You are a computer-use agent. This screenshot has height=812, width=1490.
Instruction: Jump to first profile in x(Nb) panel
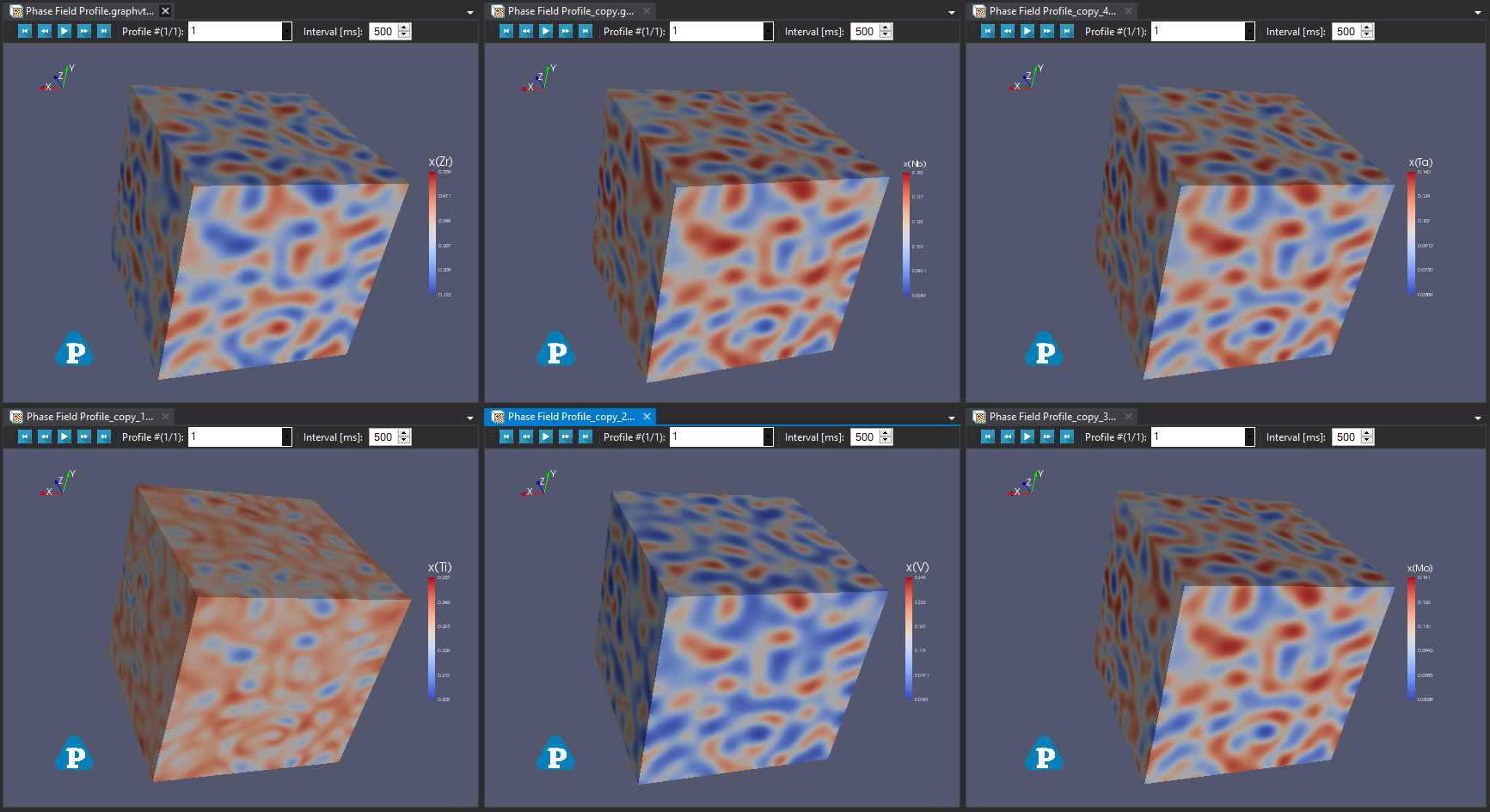(x=506, y=31)
